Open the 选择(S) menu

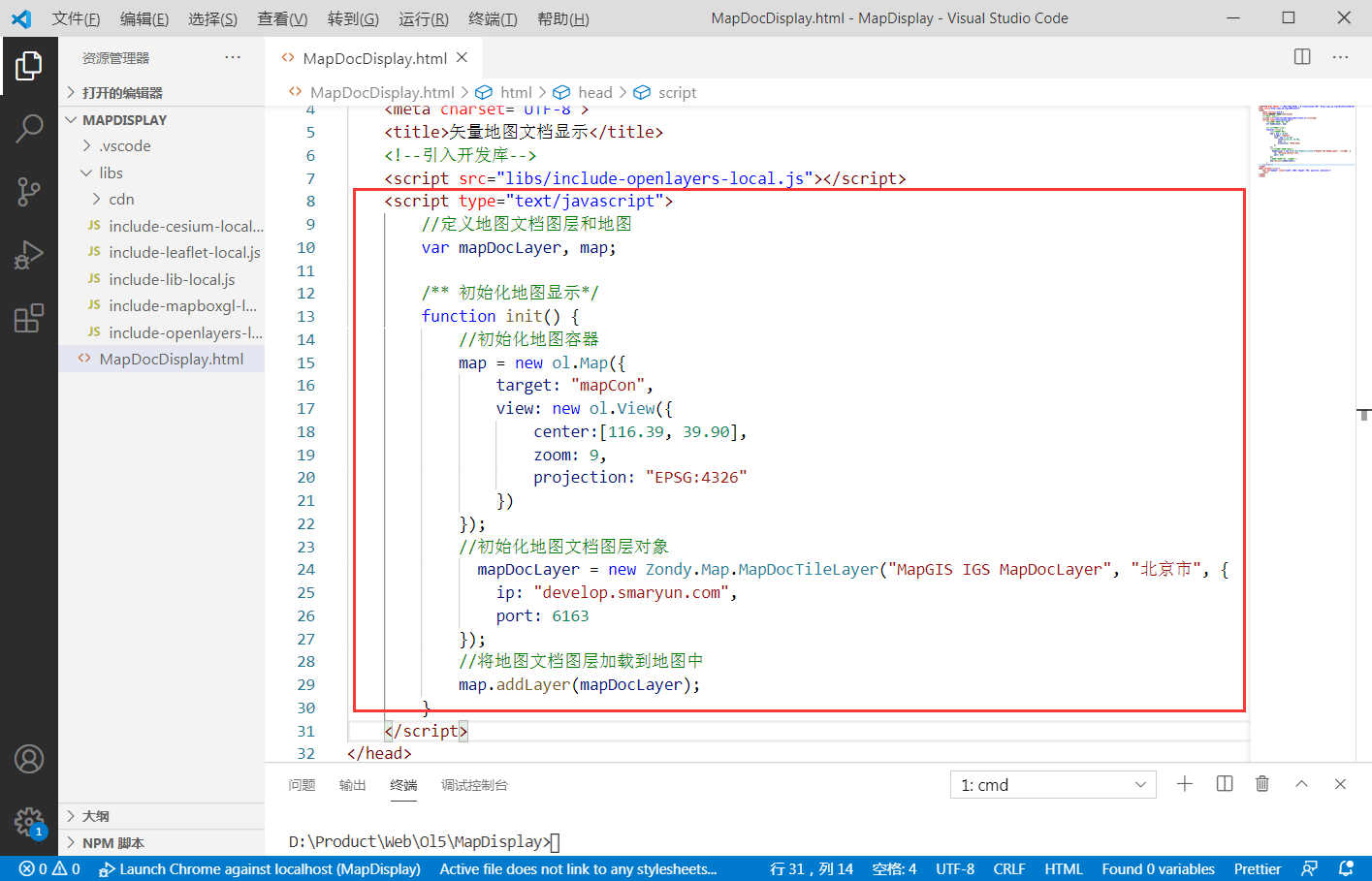pyautogui.click(x=212, y=18)
